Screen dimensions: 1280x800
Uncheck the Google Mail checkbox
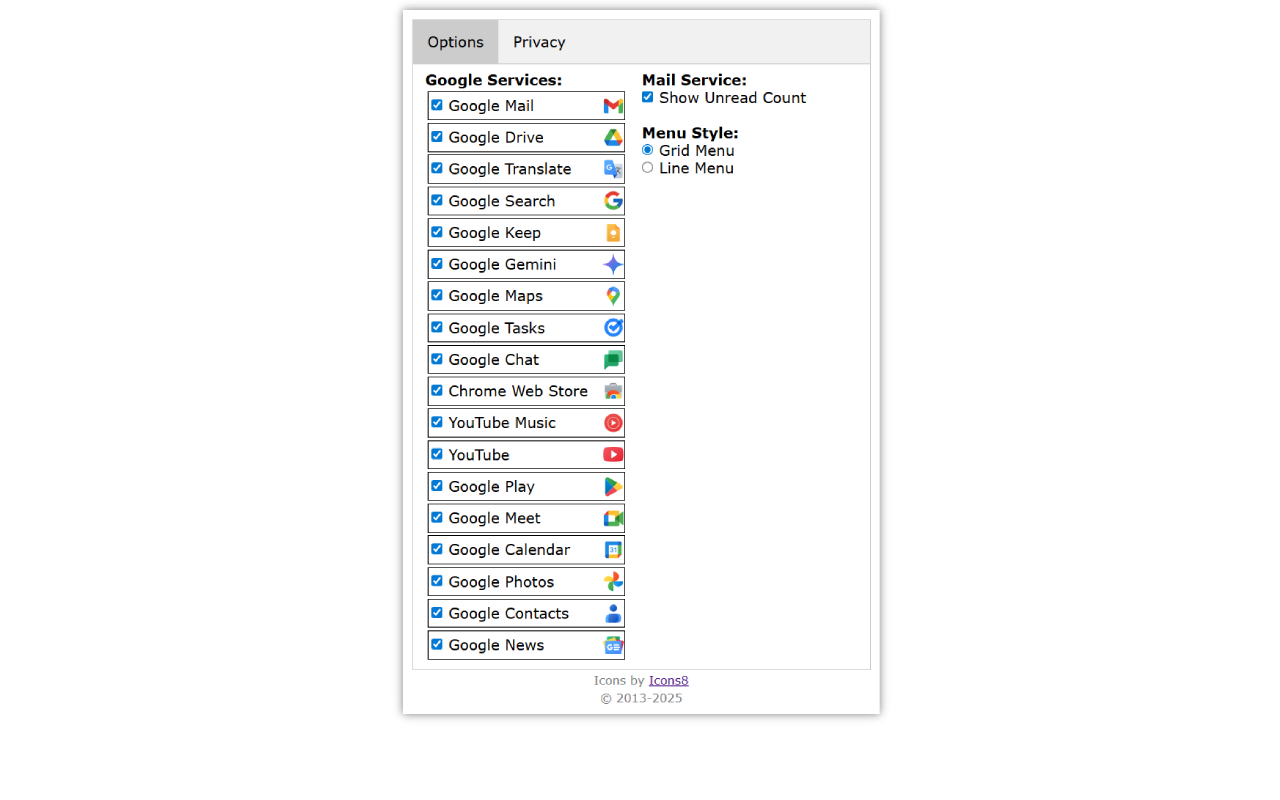point(437,105)
